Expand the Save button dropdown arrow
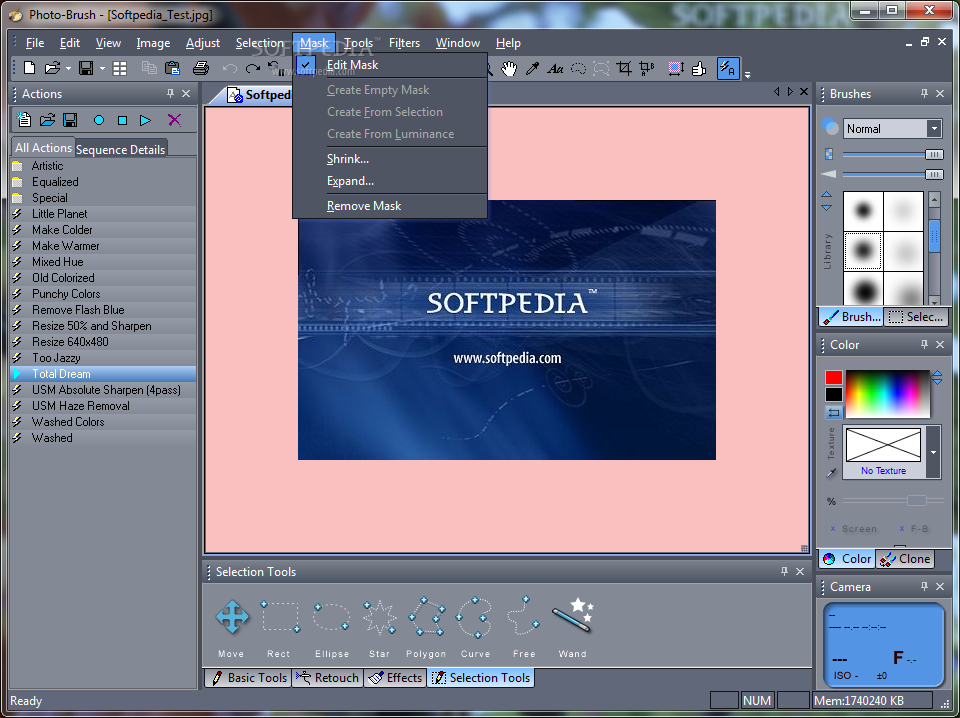This screenshot has width=960, height=718. coord(102,69)
